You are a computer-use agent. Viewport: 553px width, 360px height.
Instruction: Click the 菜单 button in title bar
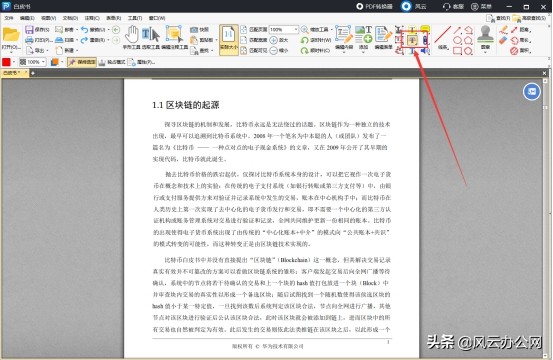tap(481, 6)
